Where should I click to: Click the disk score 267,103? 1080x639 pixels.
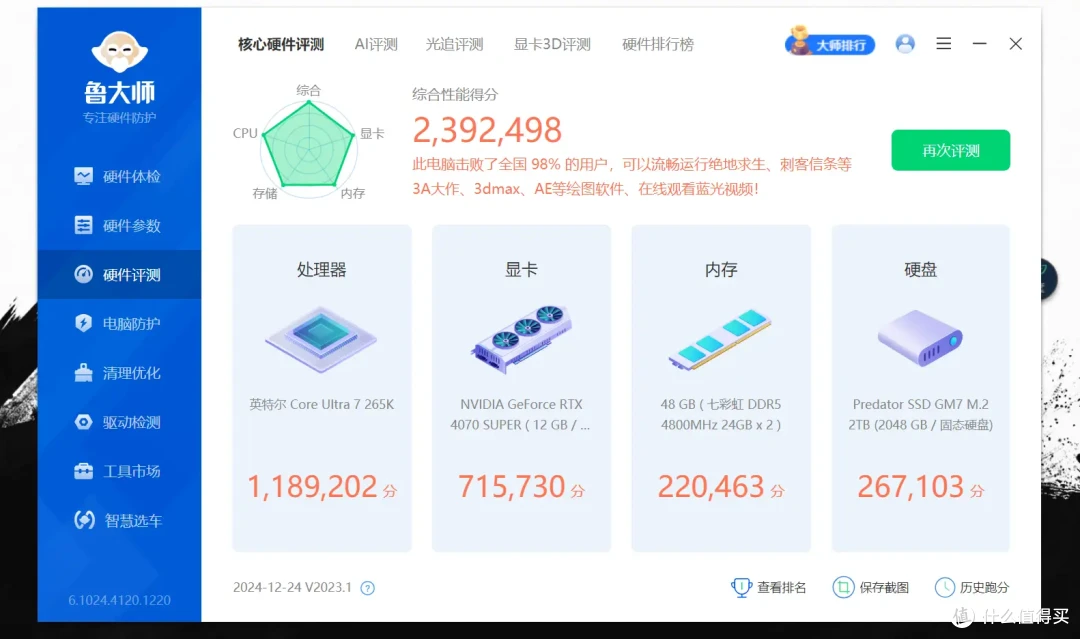[911, 487]
